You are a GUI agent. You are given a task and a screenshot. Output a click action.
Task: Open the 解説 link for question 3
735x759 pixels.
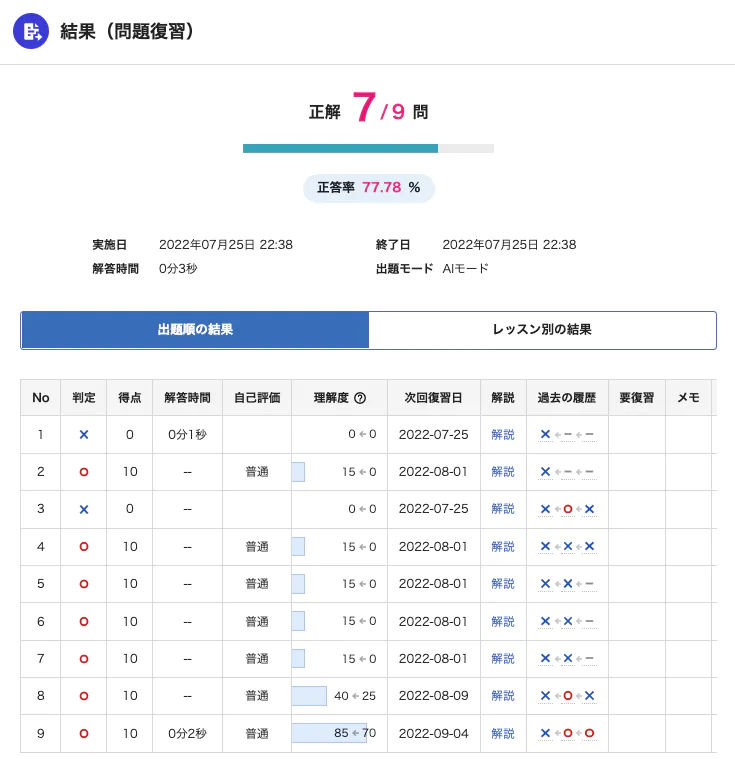(x=503, y=509)
